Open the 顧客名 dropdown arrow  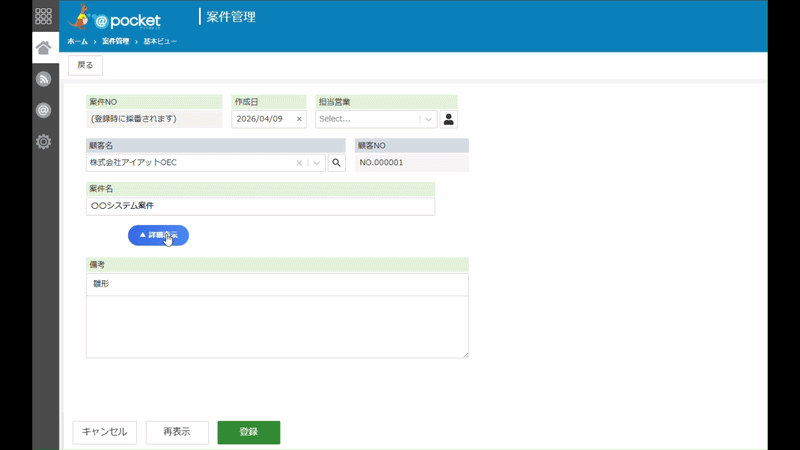[316, 163]
